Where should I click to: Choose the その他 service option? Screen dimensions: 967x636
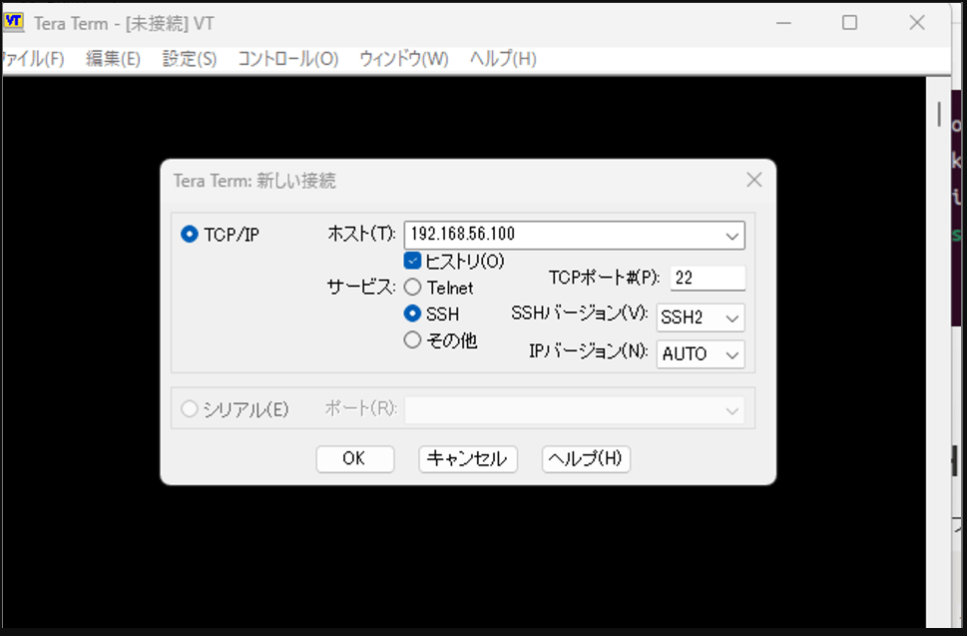[x=413, y=340]
